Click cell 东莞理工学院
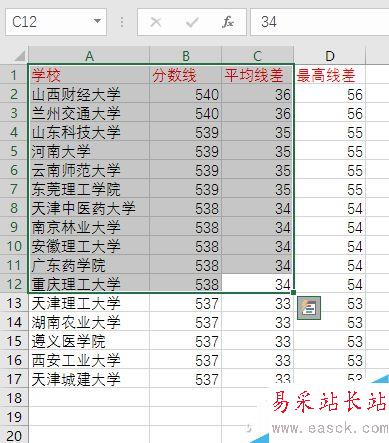389x443 pixels. pyautogui.click(x=89, y=189)
